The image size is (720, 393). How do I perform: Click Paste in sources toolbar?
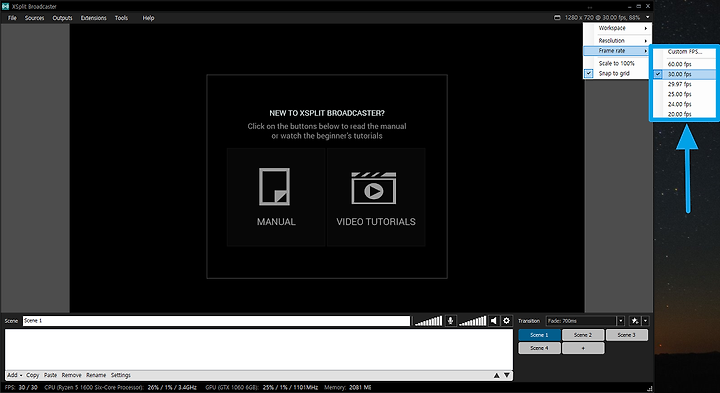click(x=51, y=375)
